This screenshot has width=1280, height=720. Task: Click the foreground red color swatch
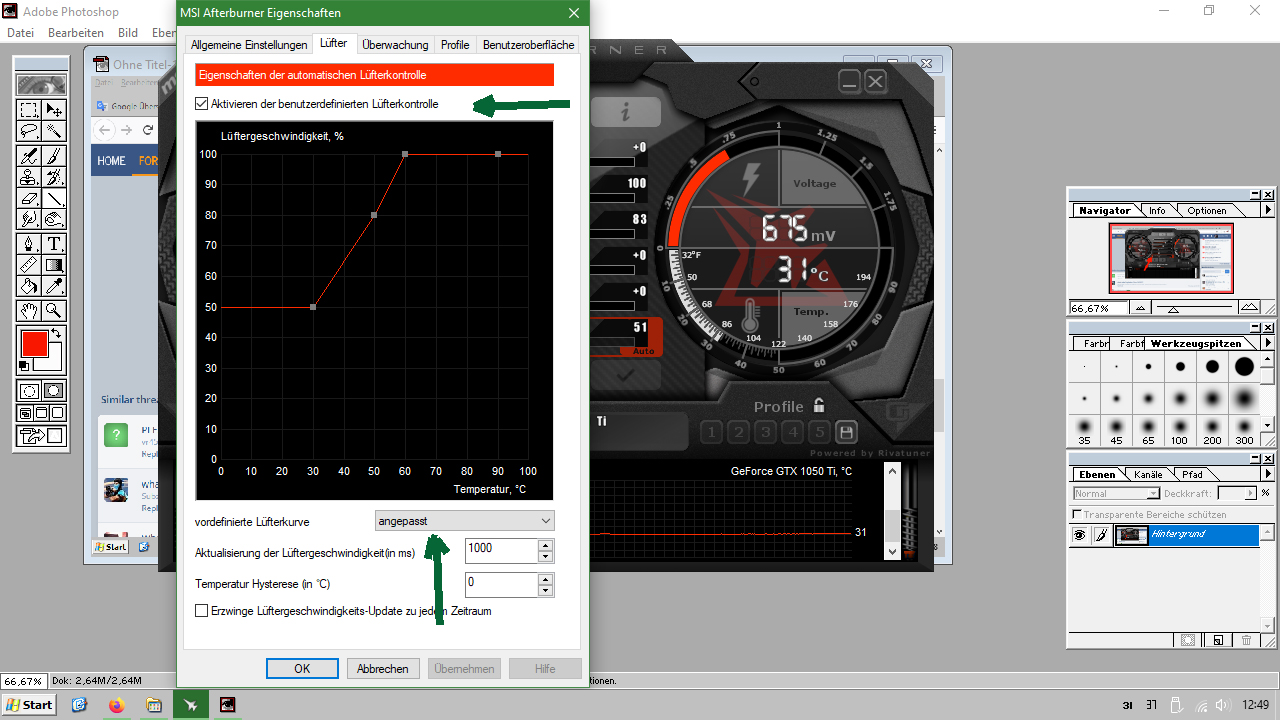pos(34,345)
